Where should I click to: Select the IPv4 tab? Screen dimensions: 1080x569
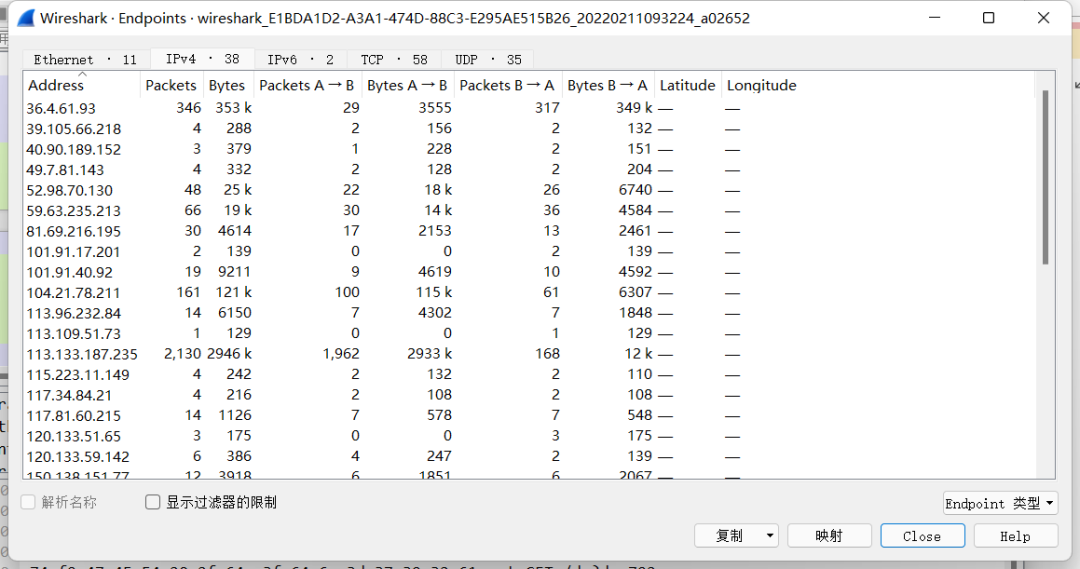coord(202,59)
